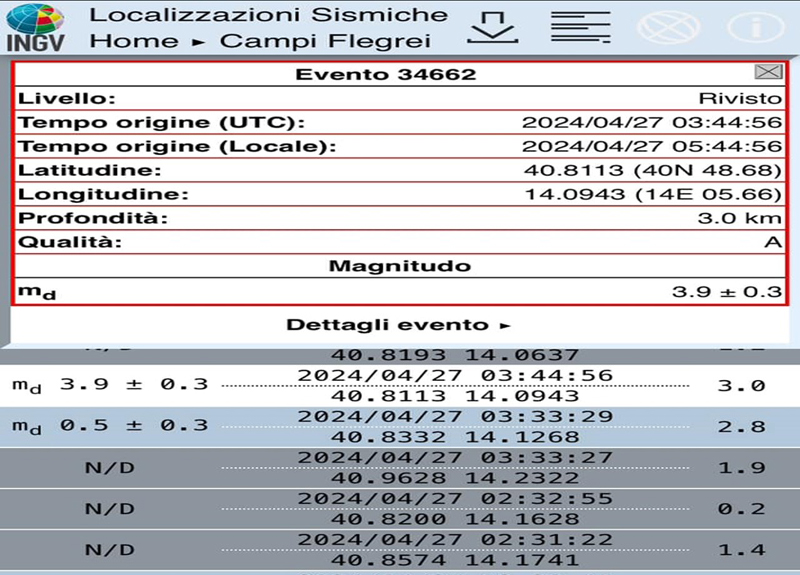Click the INGV logo
The width and height of the screenshot is (800, 575).
35,27
